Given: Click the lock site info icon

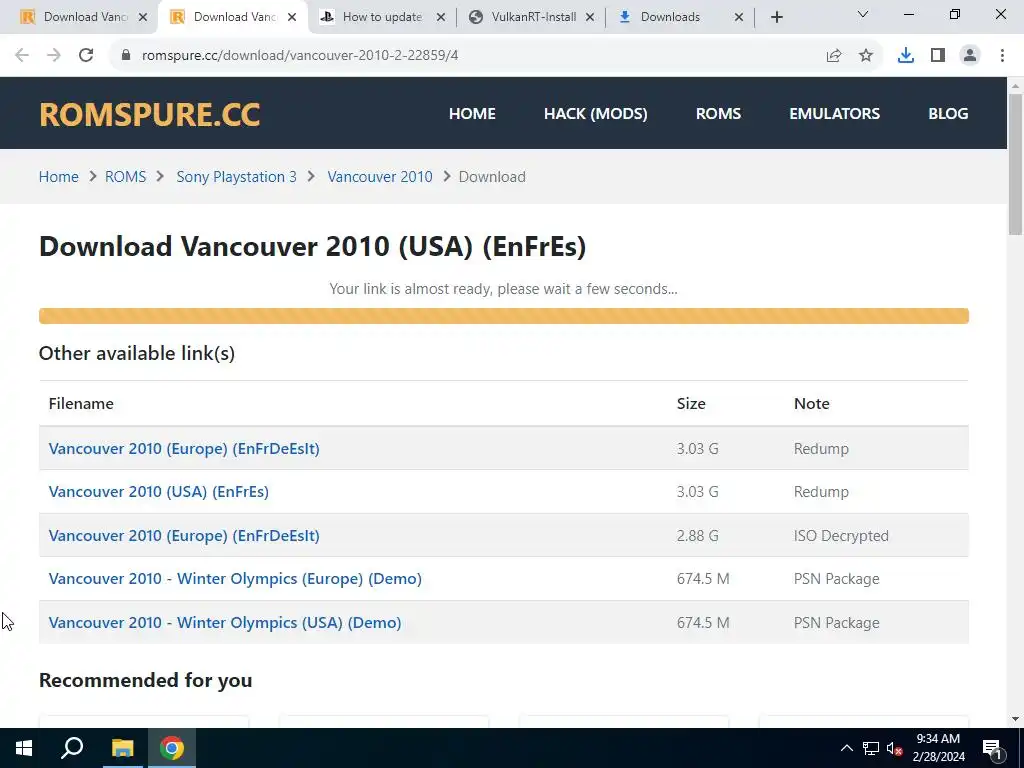Looking at the screenshot, I should tap(126, 55).
